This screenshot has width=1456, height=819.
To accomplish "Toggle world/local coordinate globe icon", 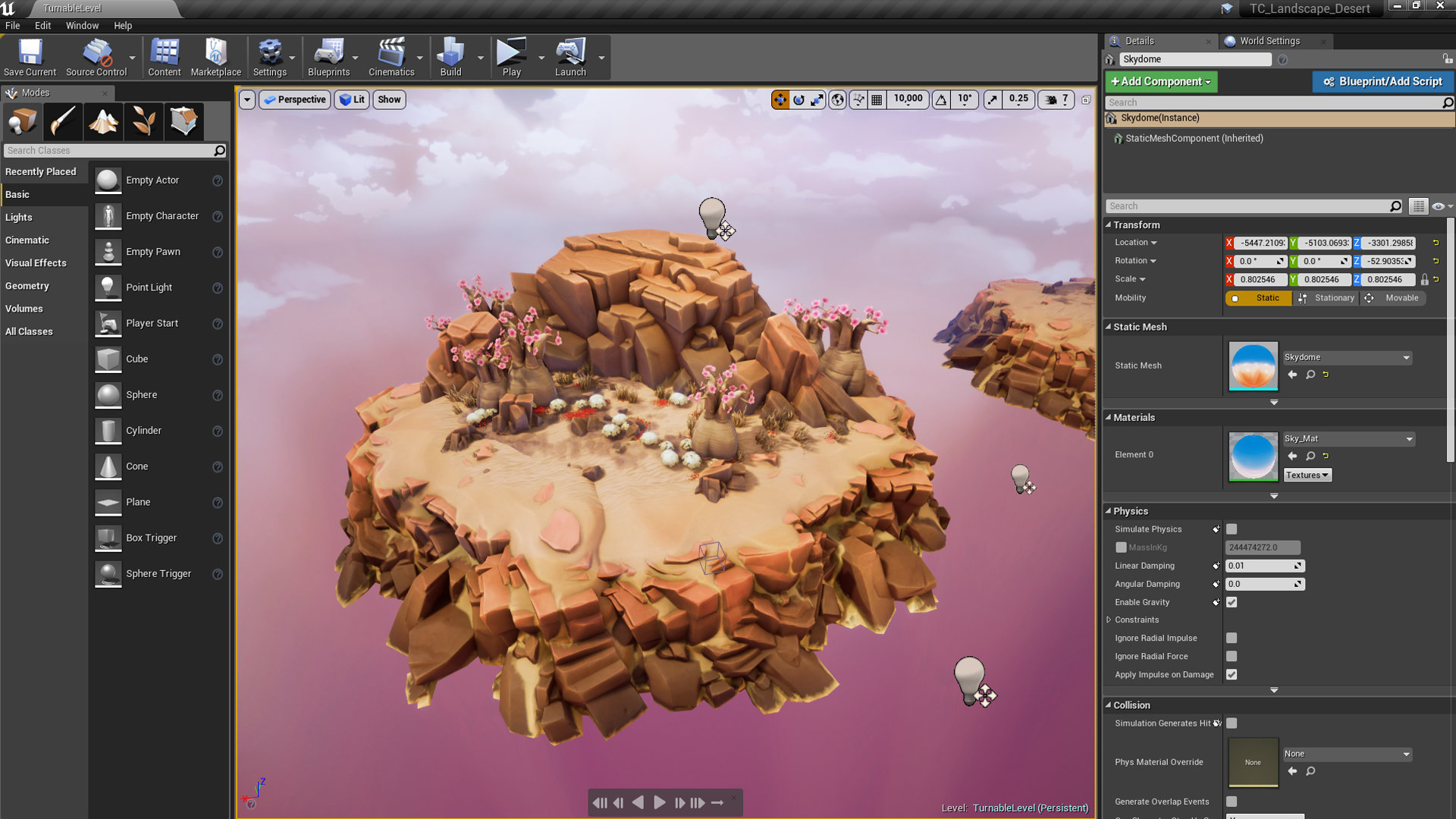I will (x=837, y=99).
